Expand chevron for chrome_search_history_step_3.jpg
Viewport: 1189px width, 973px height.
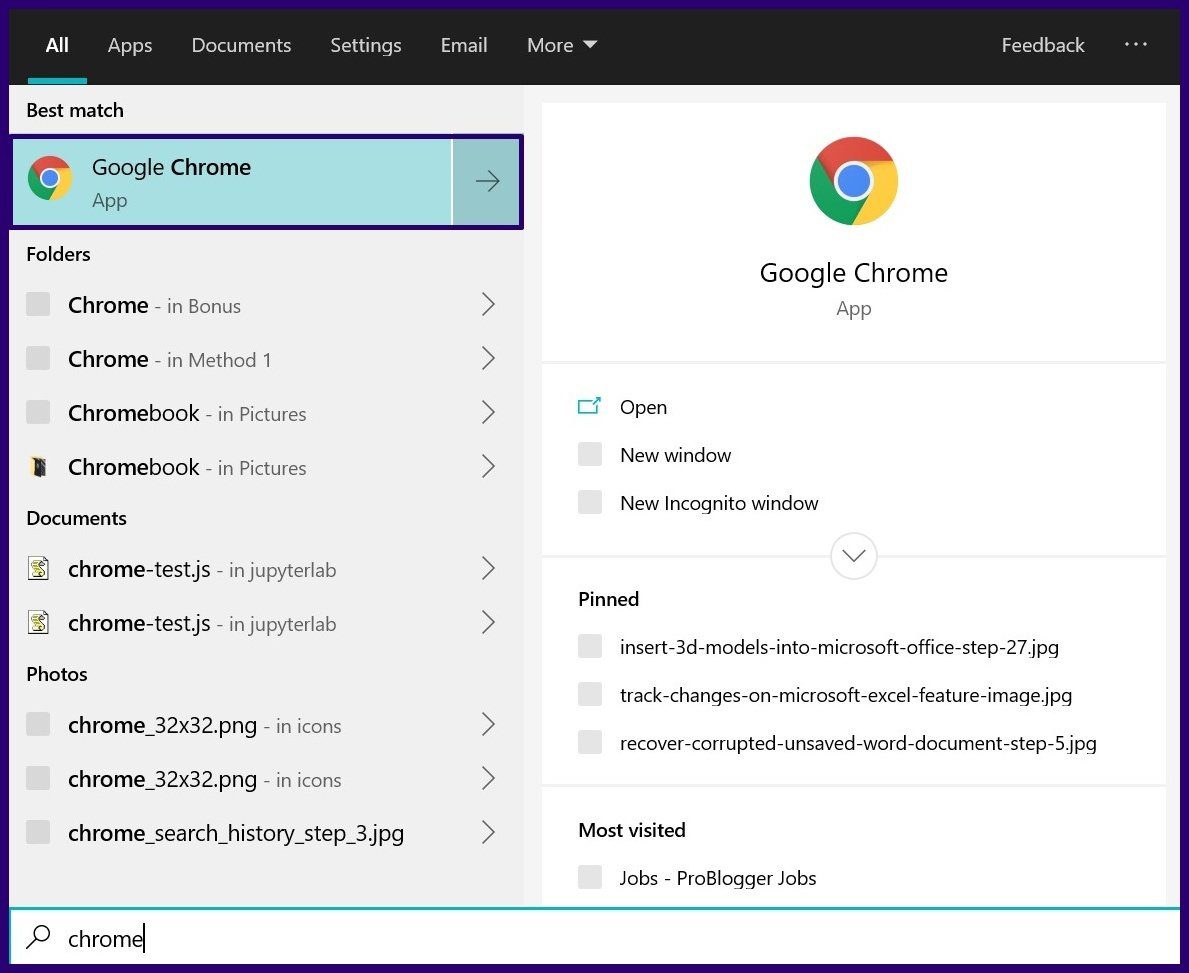[488, 833]
